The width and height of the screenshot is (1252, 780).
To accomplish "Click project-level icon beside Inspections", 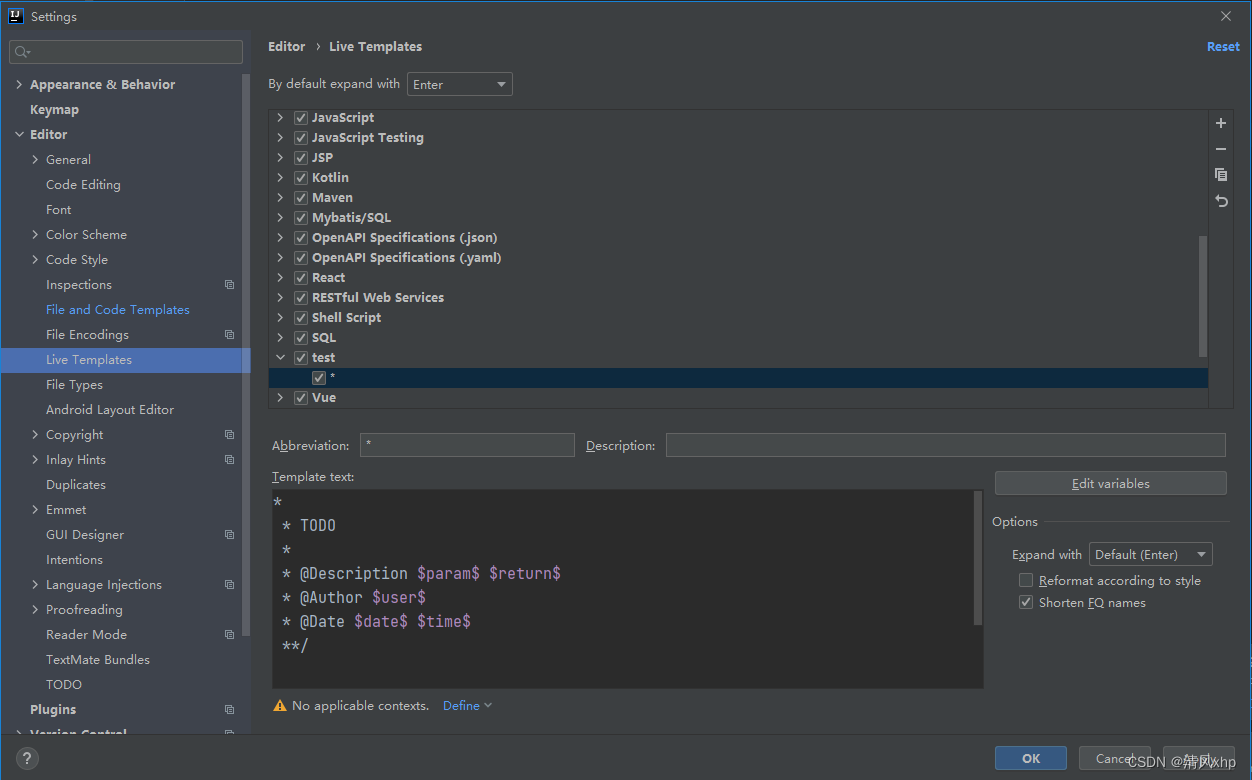I will pos(229,285).
